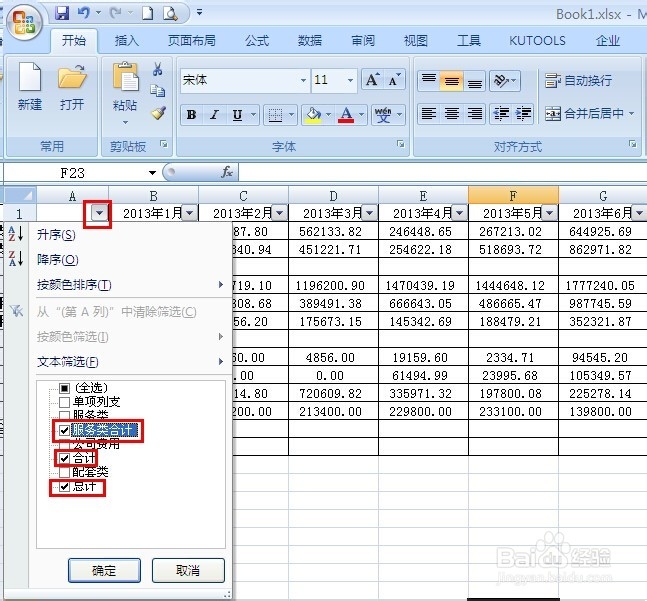647x601 pixels.
Task: Expand the Name Box dropdown arrow
Action: pyautogui.click(x=152, y=172)
